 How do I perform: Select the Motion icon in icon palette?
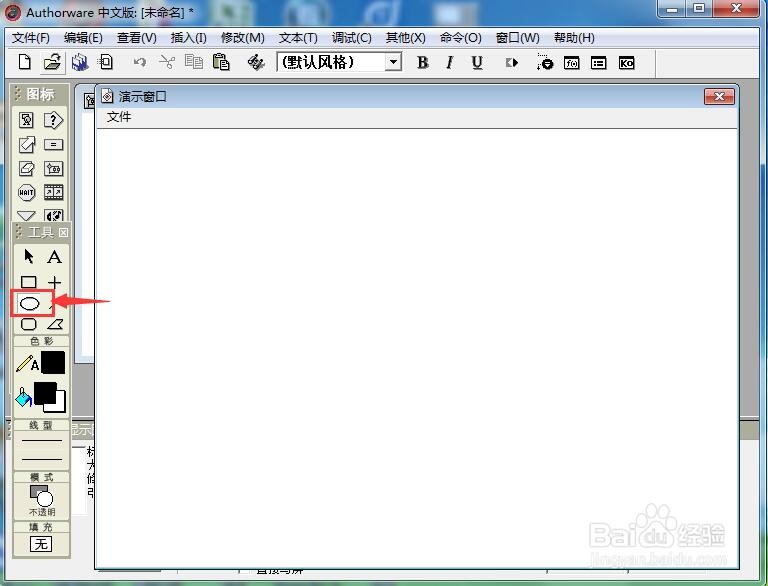(26, 145)
